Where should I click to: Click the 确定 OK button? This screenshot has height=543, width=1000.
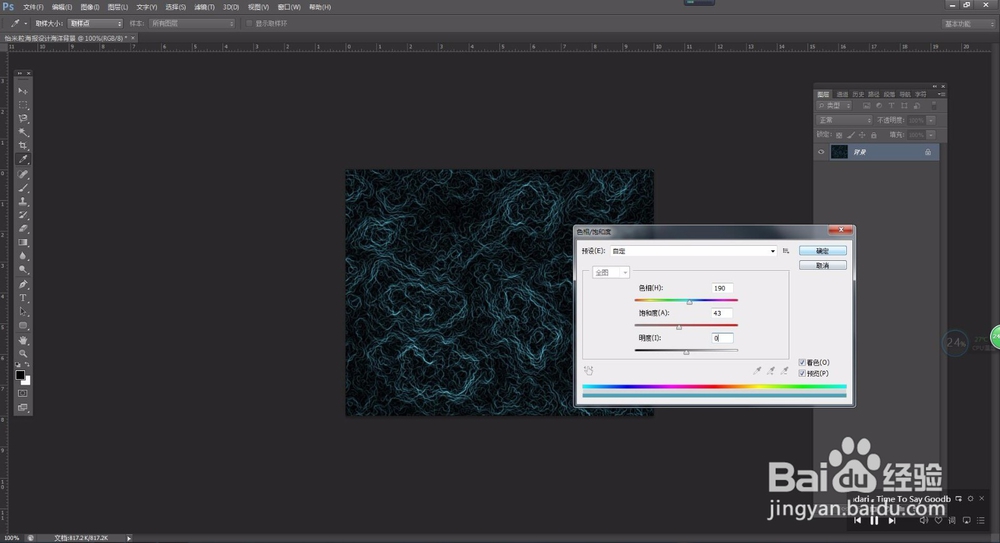pyautogui.click(x=823, y=251)
